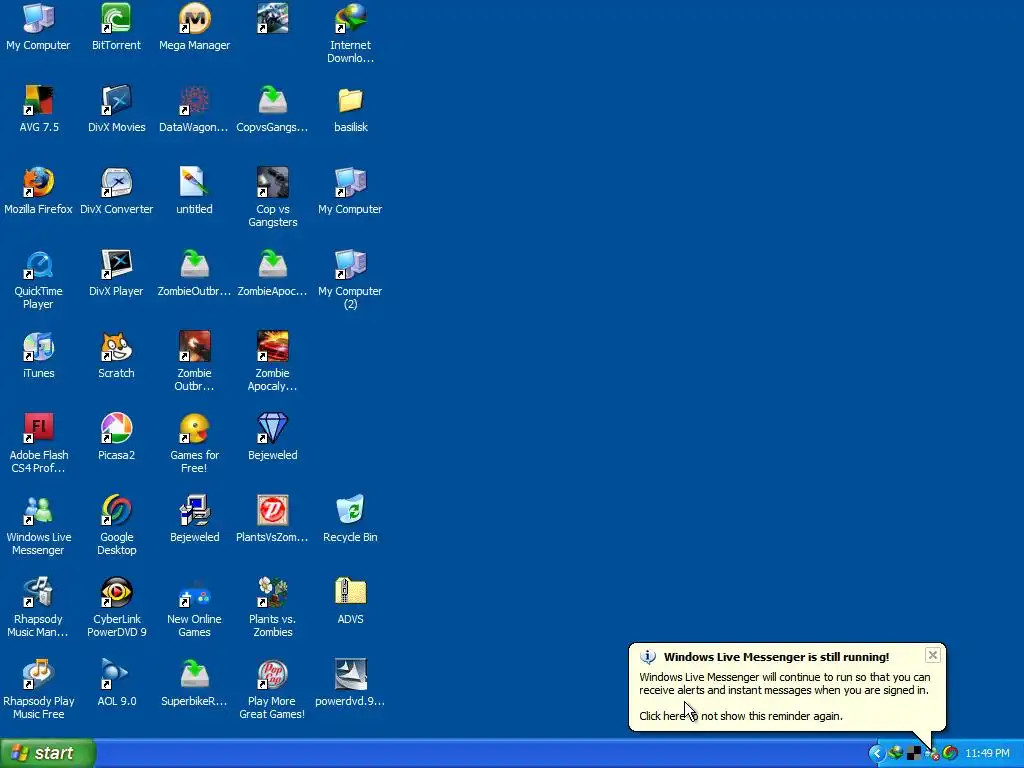1024x768 pixels.
Task: Click 'Click here to not show this reminder again'
Action: point(741,716)
